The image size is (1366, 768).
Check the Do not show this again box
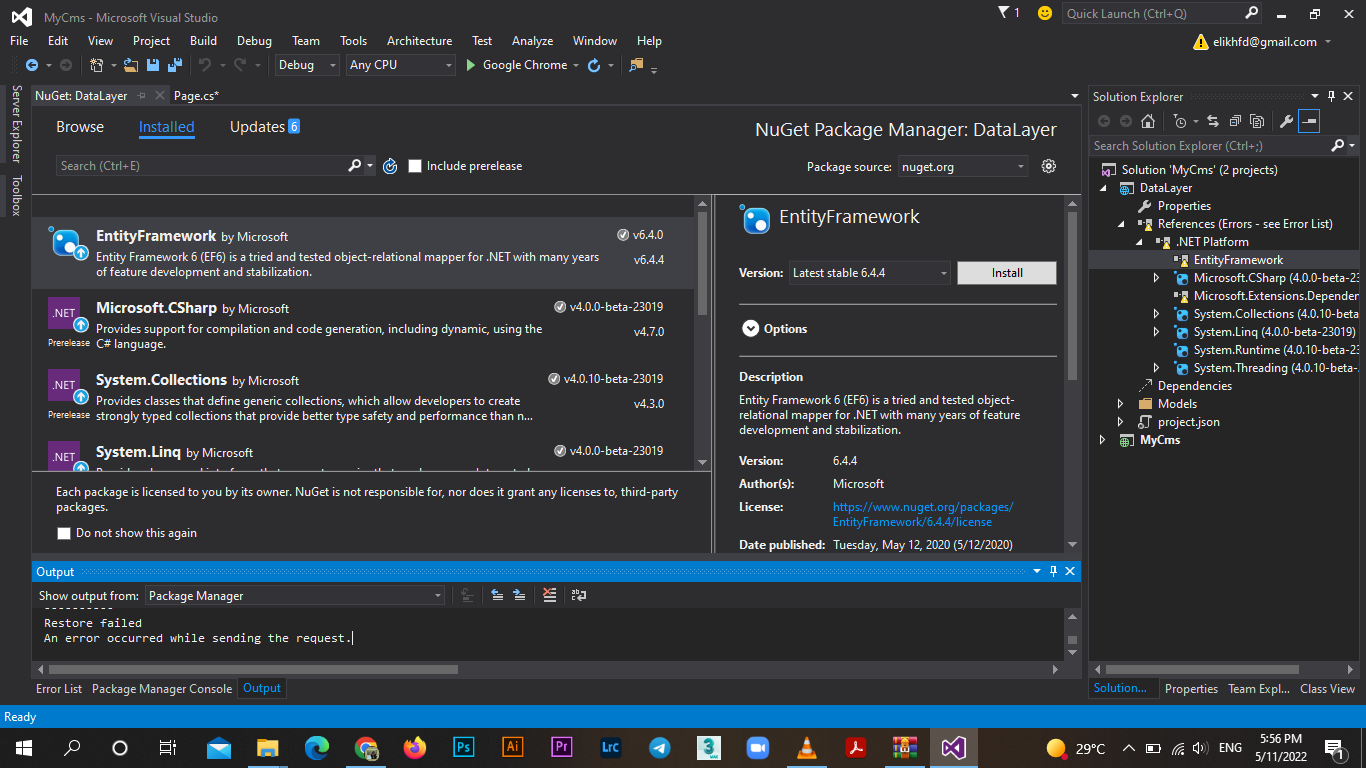click(64, 533)
